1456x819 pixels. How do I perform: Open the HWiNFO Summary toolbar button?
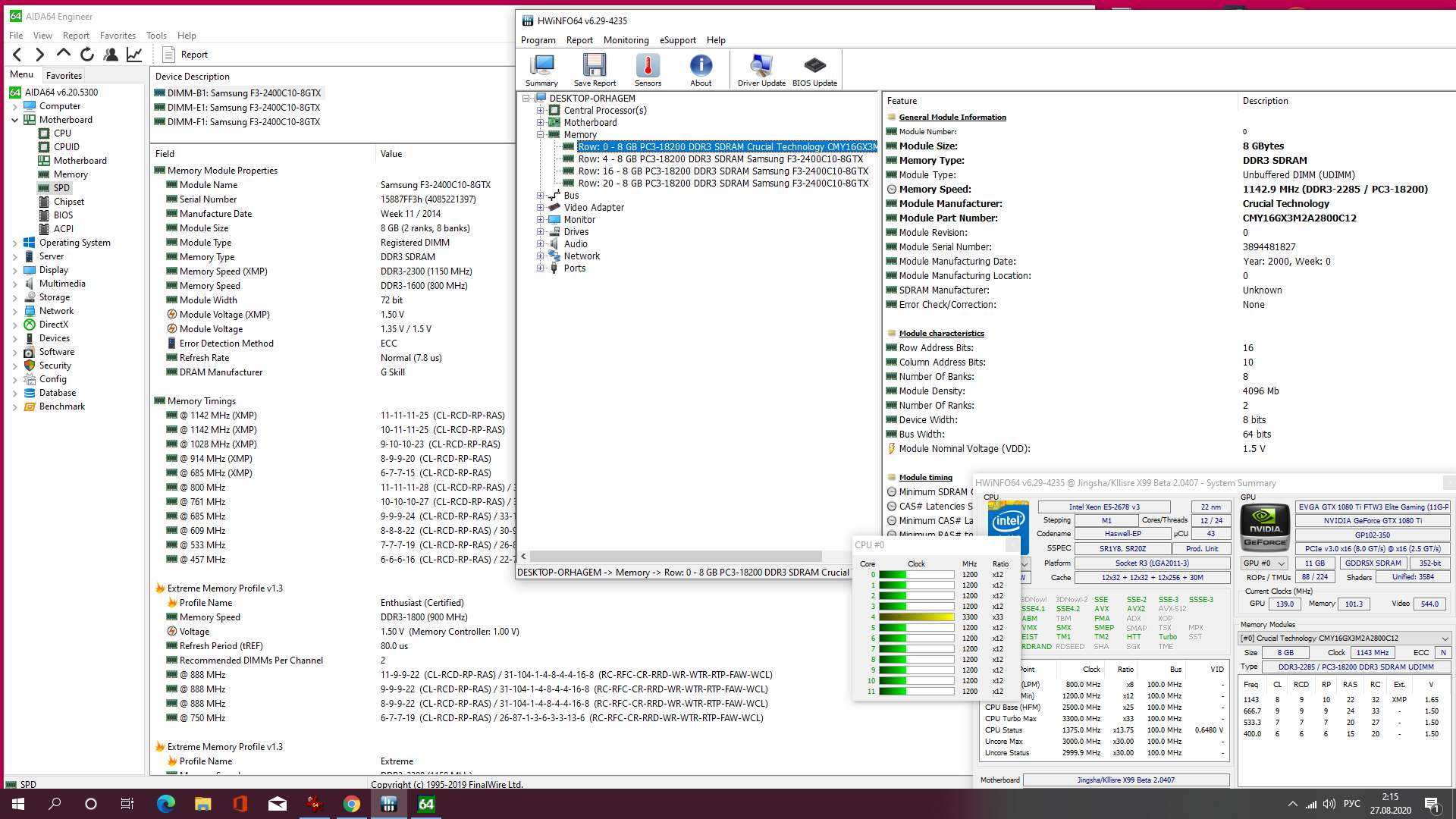coord(541,70)
